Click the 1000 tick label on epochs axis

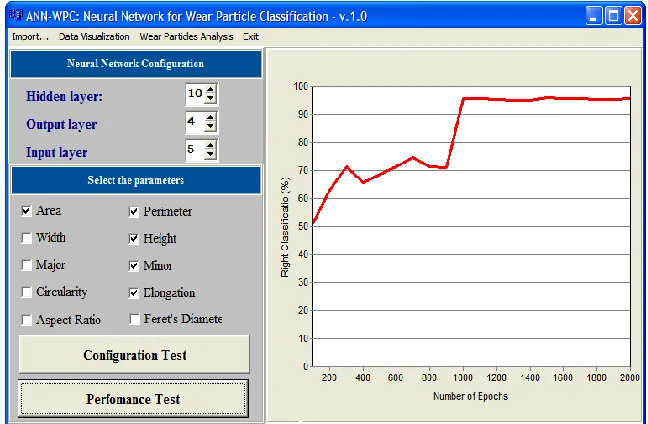(463, 378)
